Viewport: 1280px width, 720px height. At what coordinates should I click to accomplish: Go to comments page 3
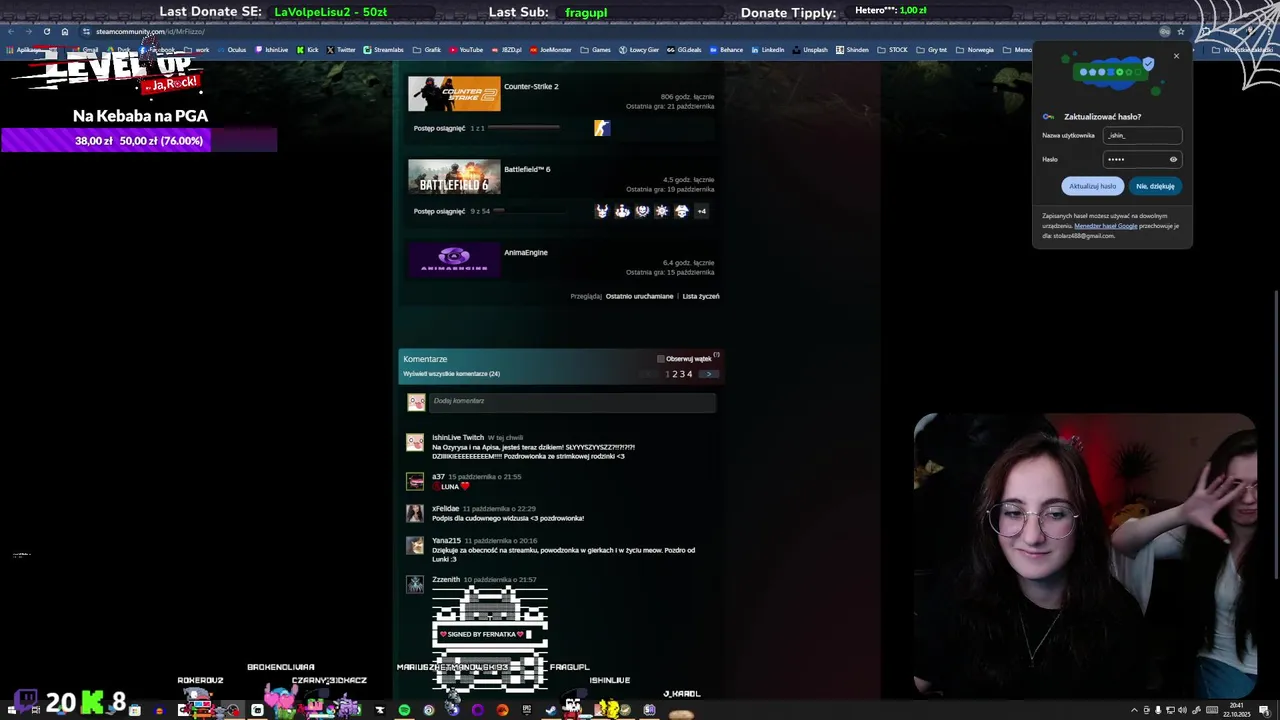(x=682, y=374)
